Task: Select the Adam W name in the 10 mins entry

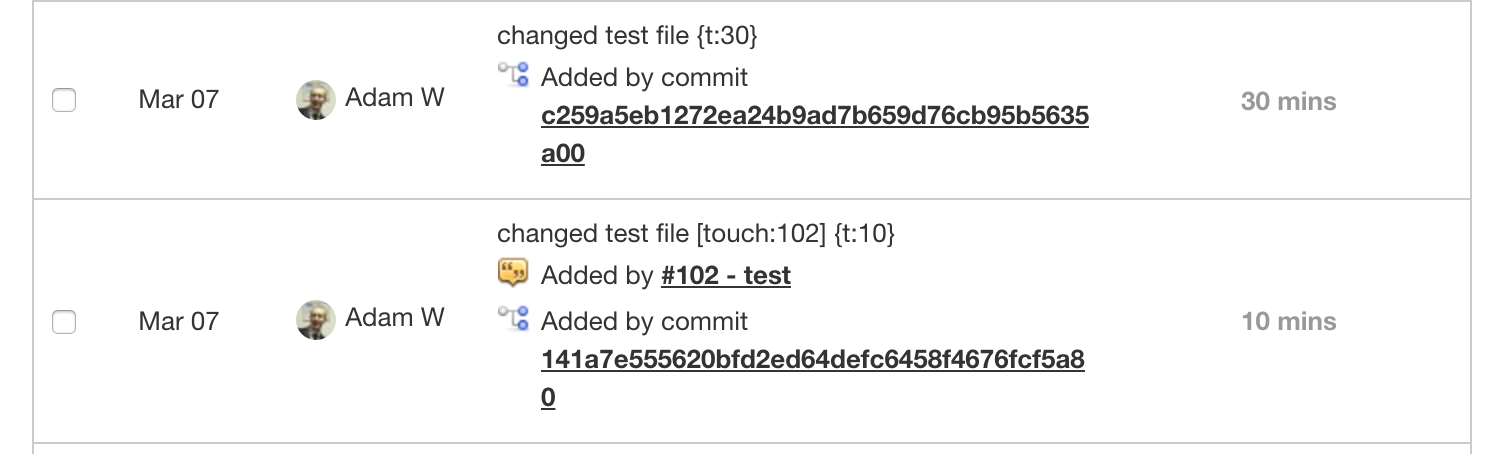Action: 395,317
